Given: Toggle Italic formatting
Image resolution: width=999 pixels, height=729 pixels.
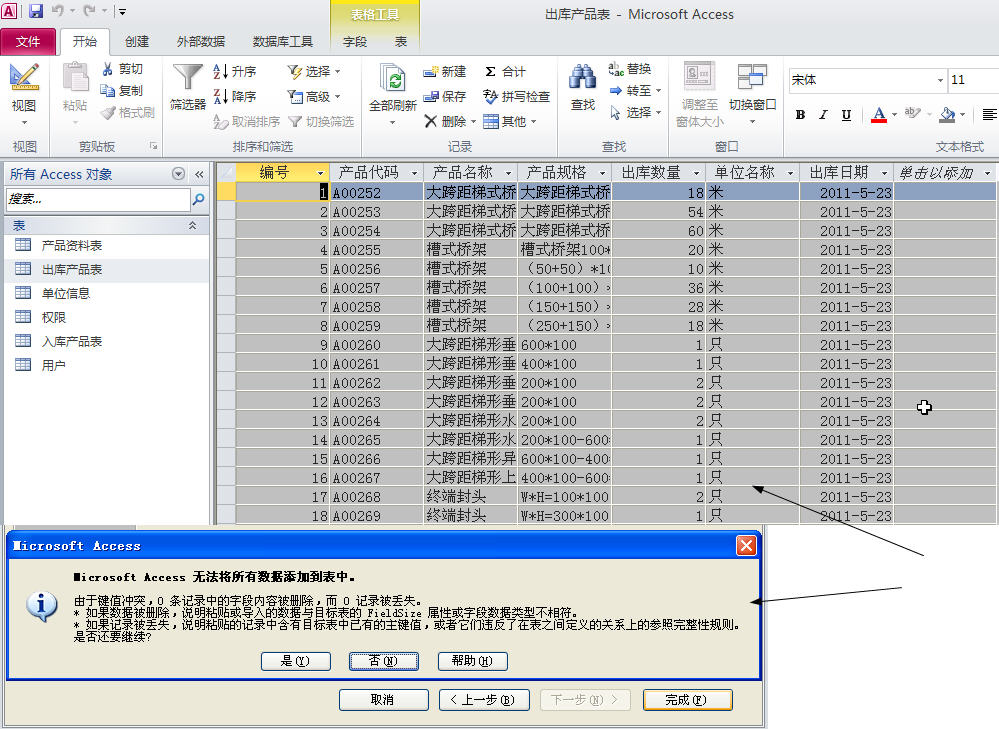Looking at the screenshot, I should click(x=823, y=115).
